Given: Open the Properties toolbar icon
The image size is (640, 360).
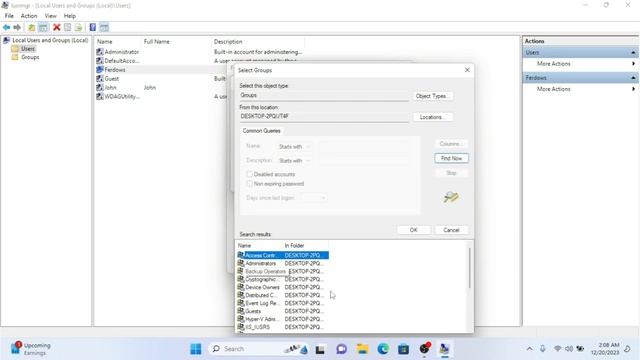Looking at the screenshot, I should pos(68,27).
